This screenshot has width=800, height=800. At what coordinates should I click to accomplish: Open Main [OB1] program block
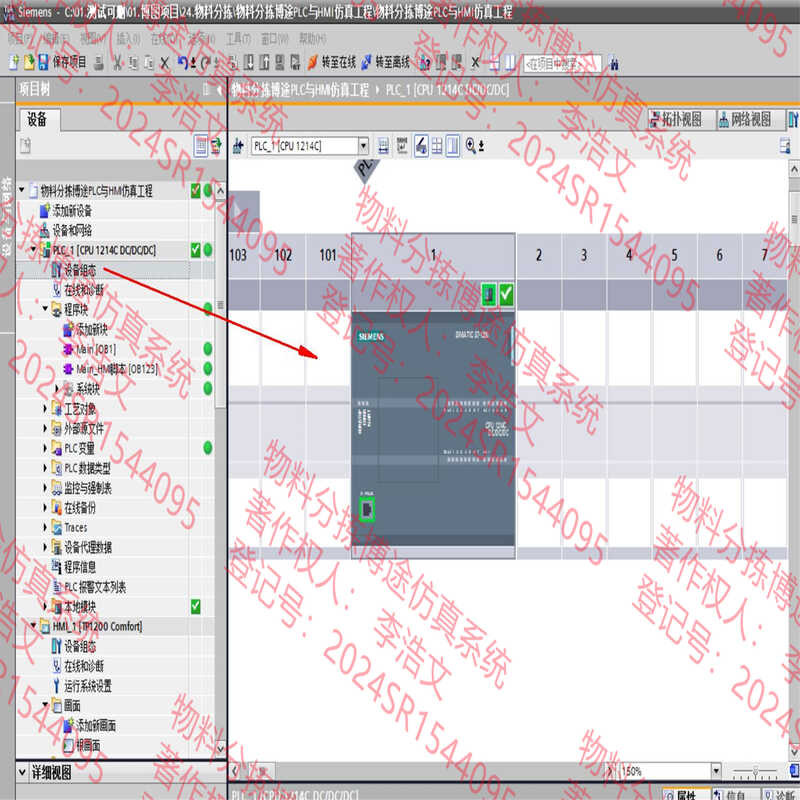[x=95, y=348]
